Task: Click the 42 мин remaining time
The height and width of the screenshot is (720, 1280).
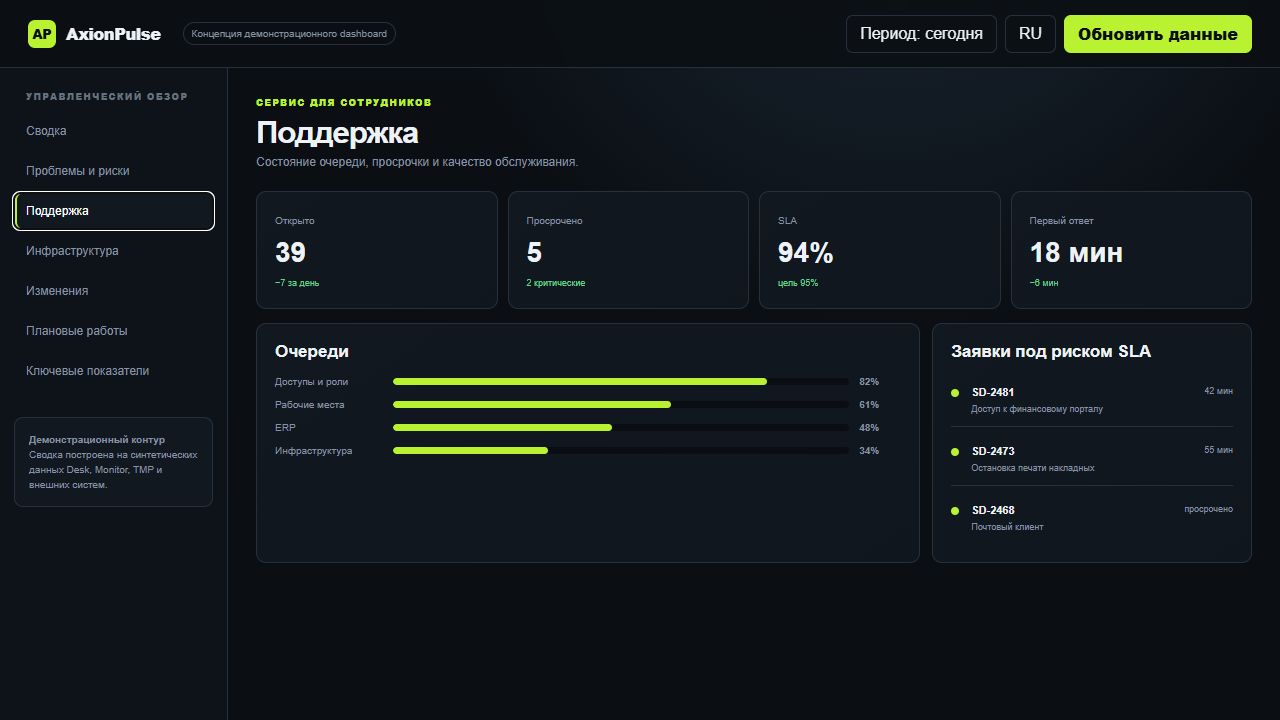Action: click(1218, 391)
